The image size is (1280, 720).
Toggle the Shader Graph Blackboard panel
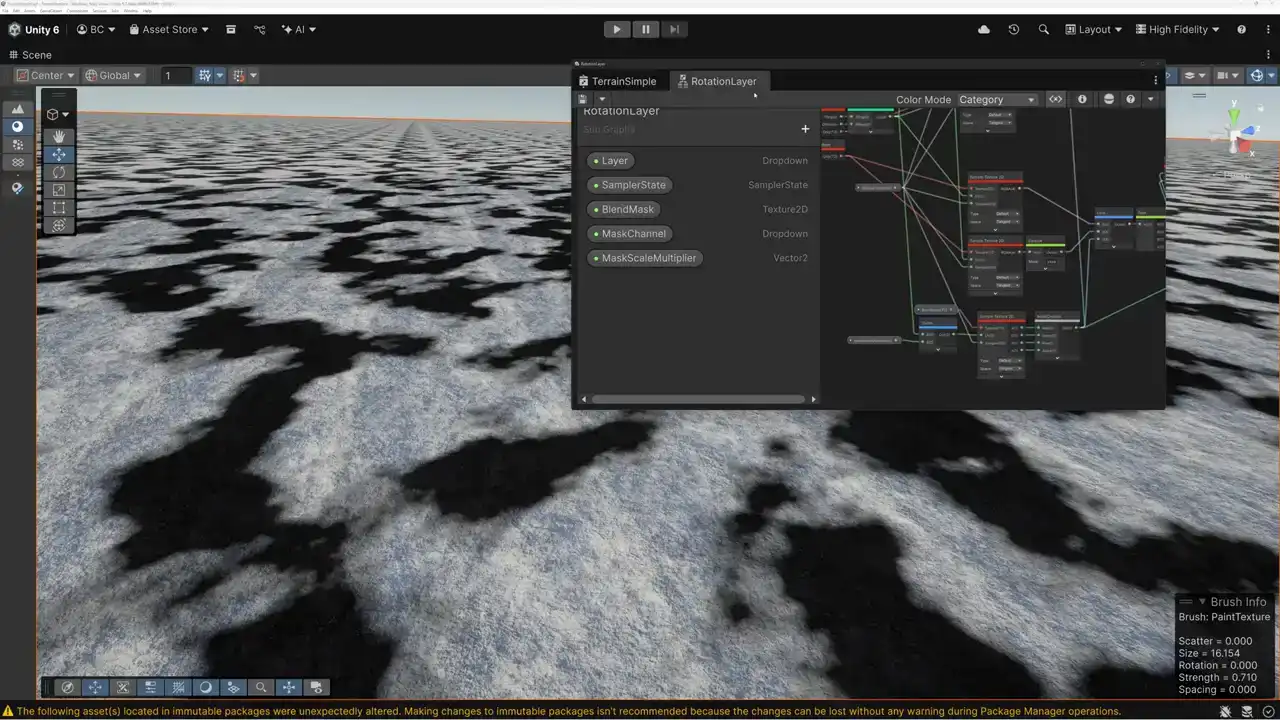tap(1055, 99)
